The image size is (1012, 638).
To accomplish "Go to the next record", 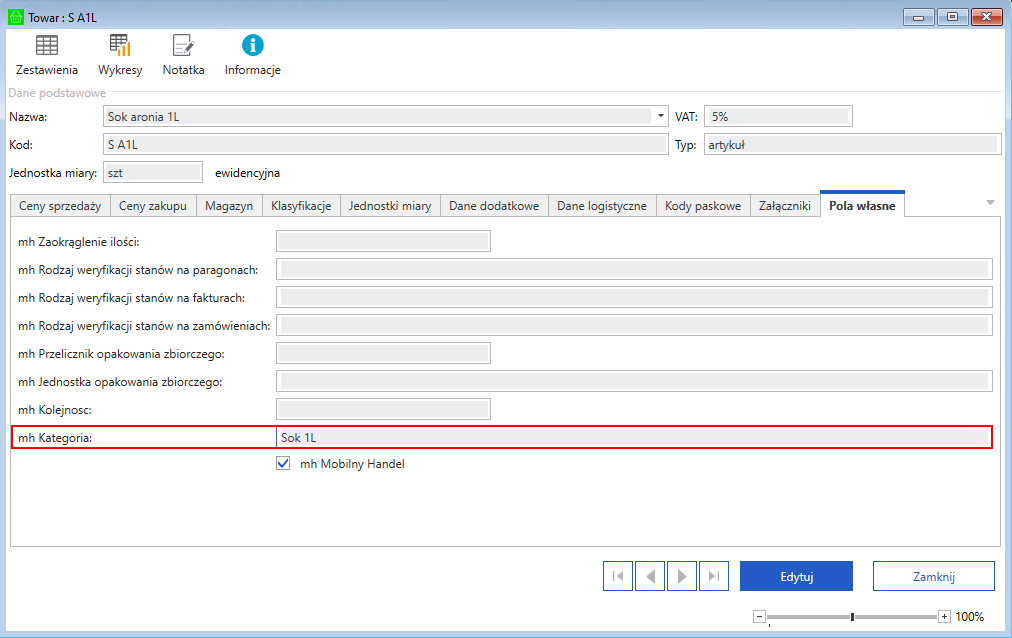I will [x=682, y=576].
